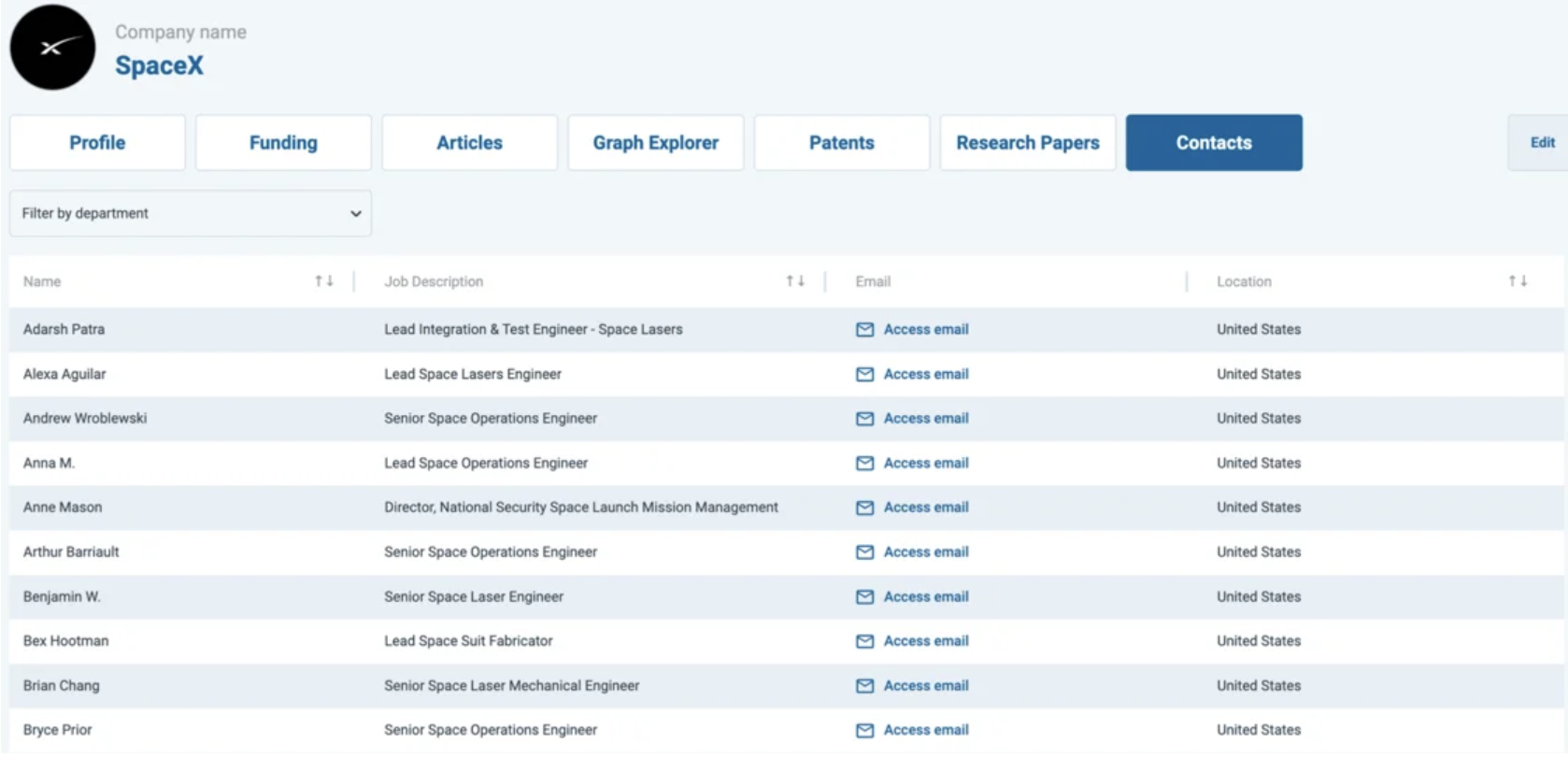Screen dimensions: 1568x759
Task: Click the Edit button
Action: coord(1540,143)
